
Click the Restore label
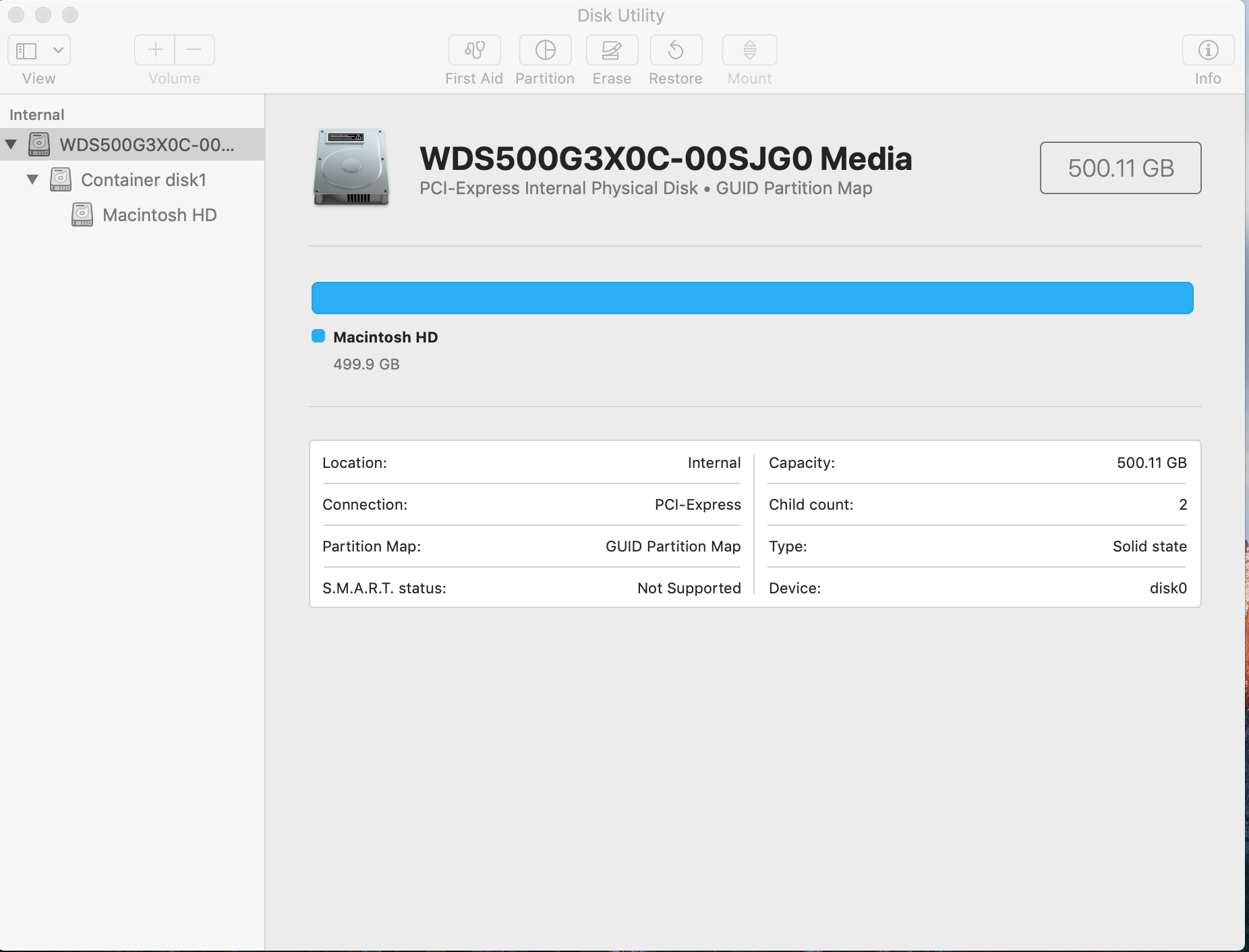point(676,79)
